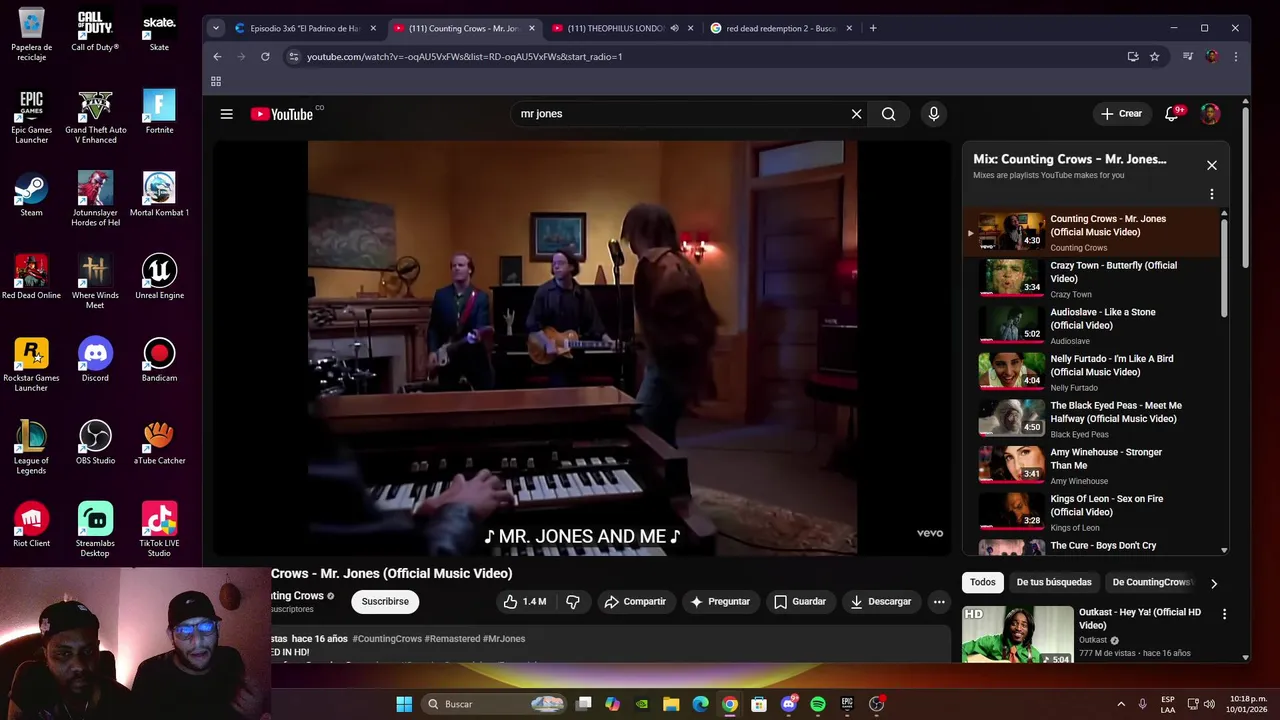Open the OBS Studio desktop shortcut
Screen dimensions: 1280x720
(95, 444)
